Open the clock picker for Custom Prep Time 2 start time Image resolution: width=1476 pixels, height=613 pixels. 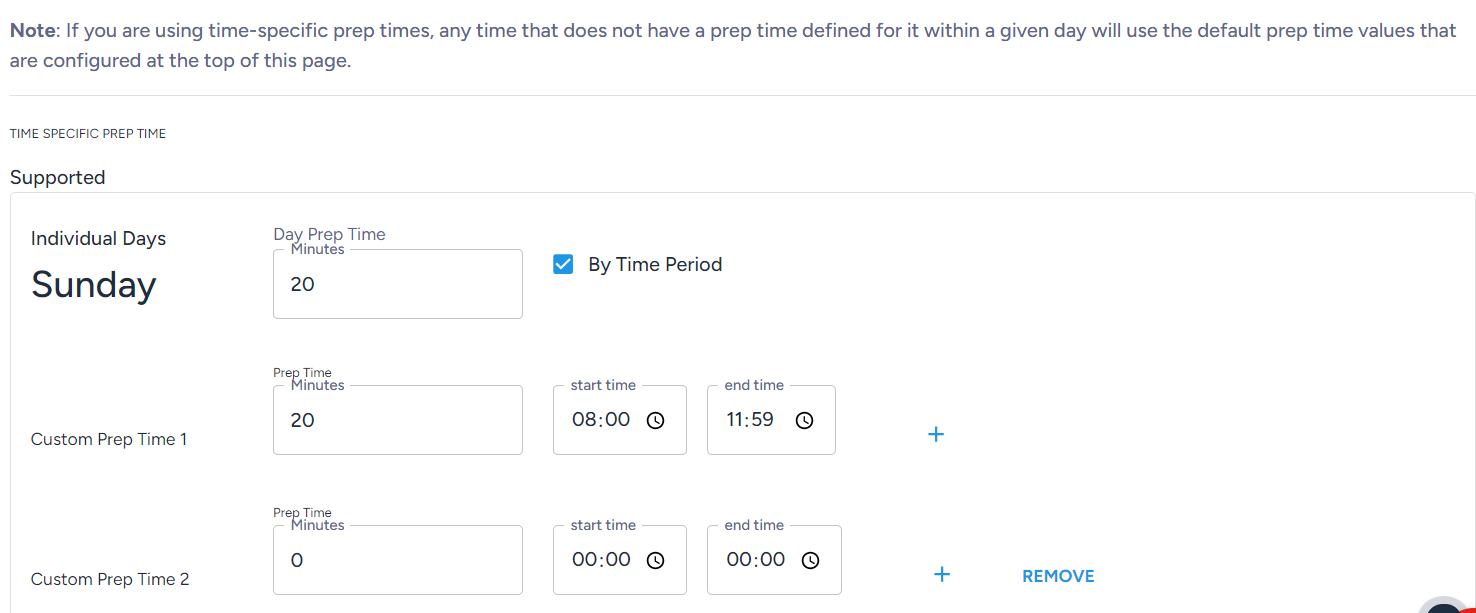655,560
